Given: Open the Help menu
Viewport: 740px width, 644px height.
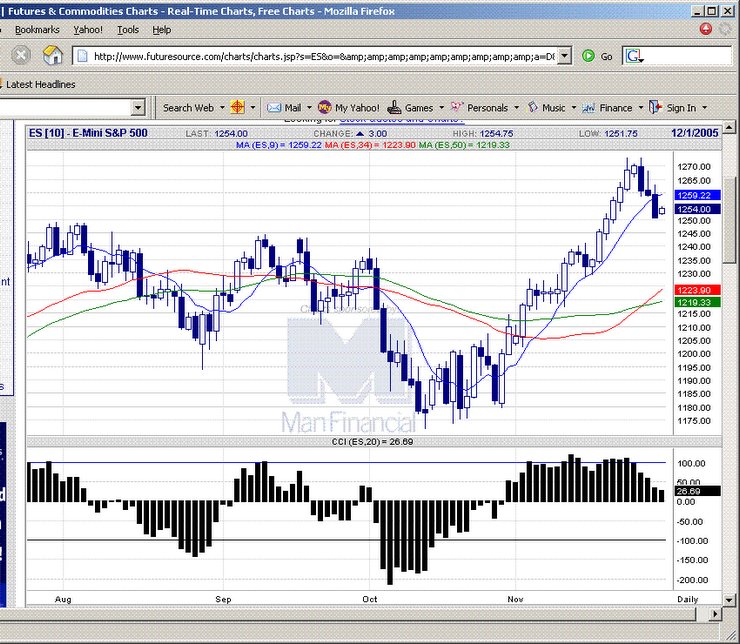Looking at the screenshot, I should [161, 30].
